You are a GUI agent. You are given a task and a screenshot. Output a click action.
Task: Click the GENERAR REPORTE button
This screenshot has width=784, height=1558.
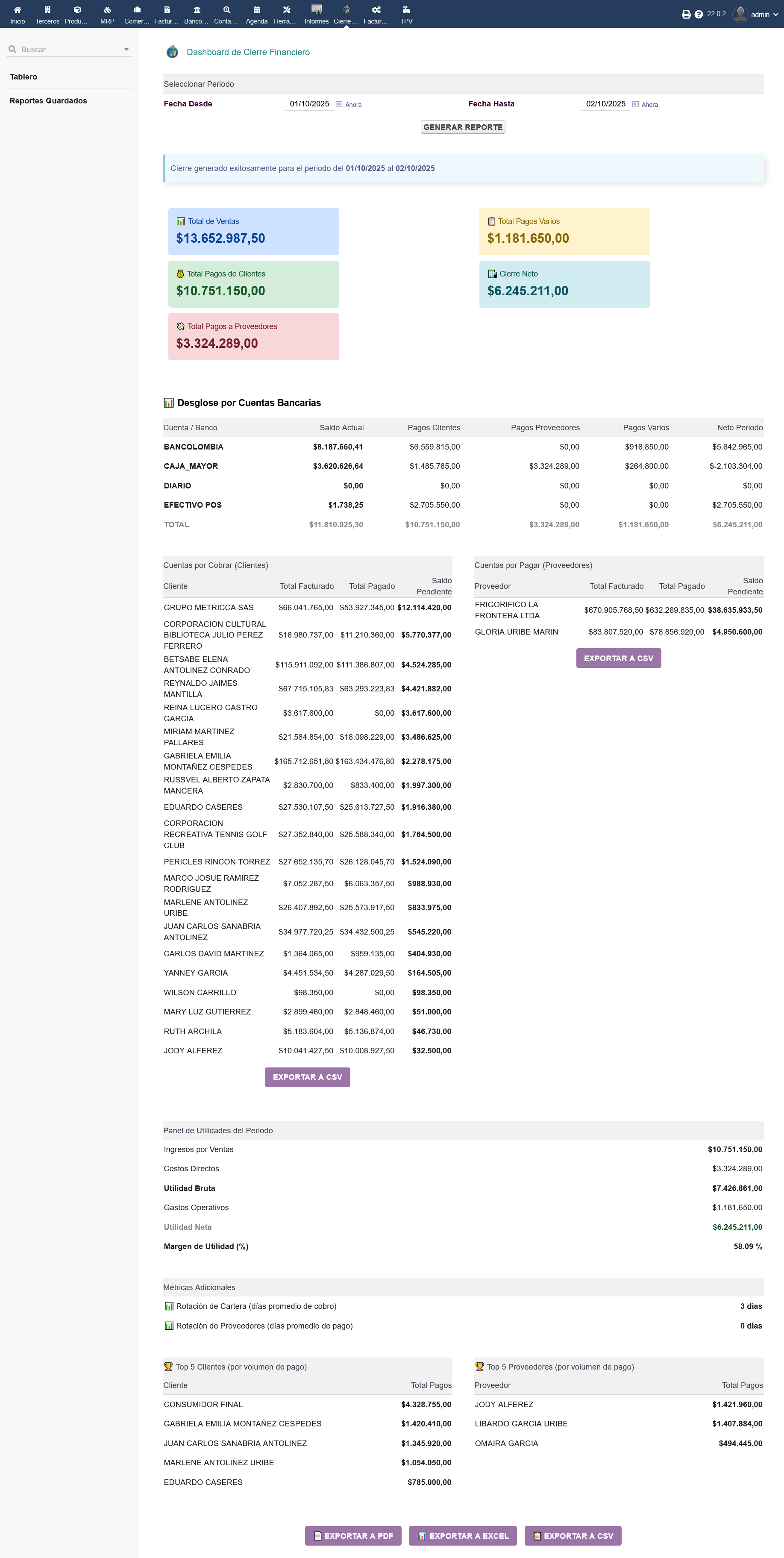pyautogui.click(x=463, y=127)
